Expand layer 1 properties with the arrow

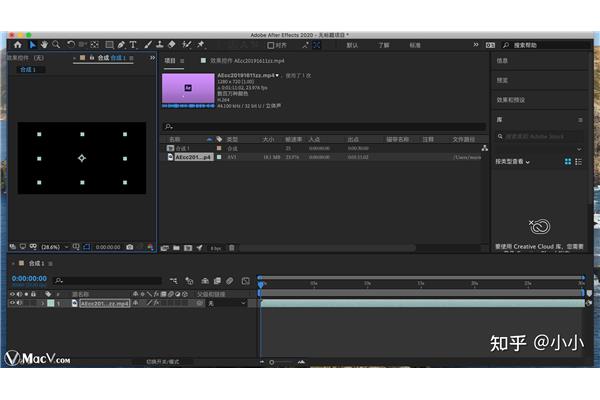coord(43,303)
